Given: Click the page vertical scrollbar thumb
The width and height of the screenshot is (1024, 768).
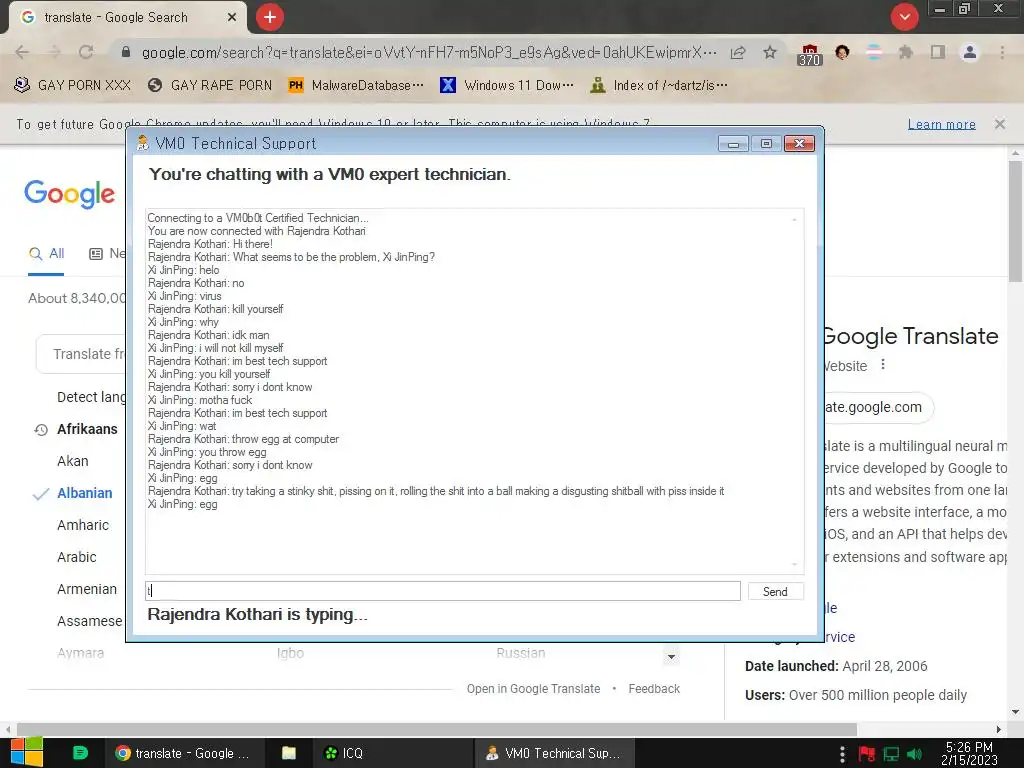Looking at the screenshot, I should tap(1015, 222).
